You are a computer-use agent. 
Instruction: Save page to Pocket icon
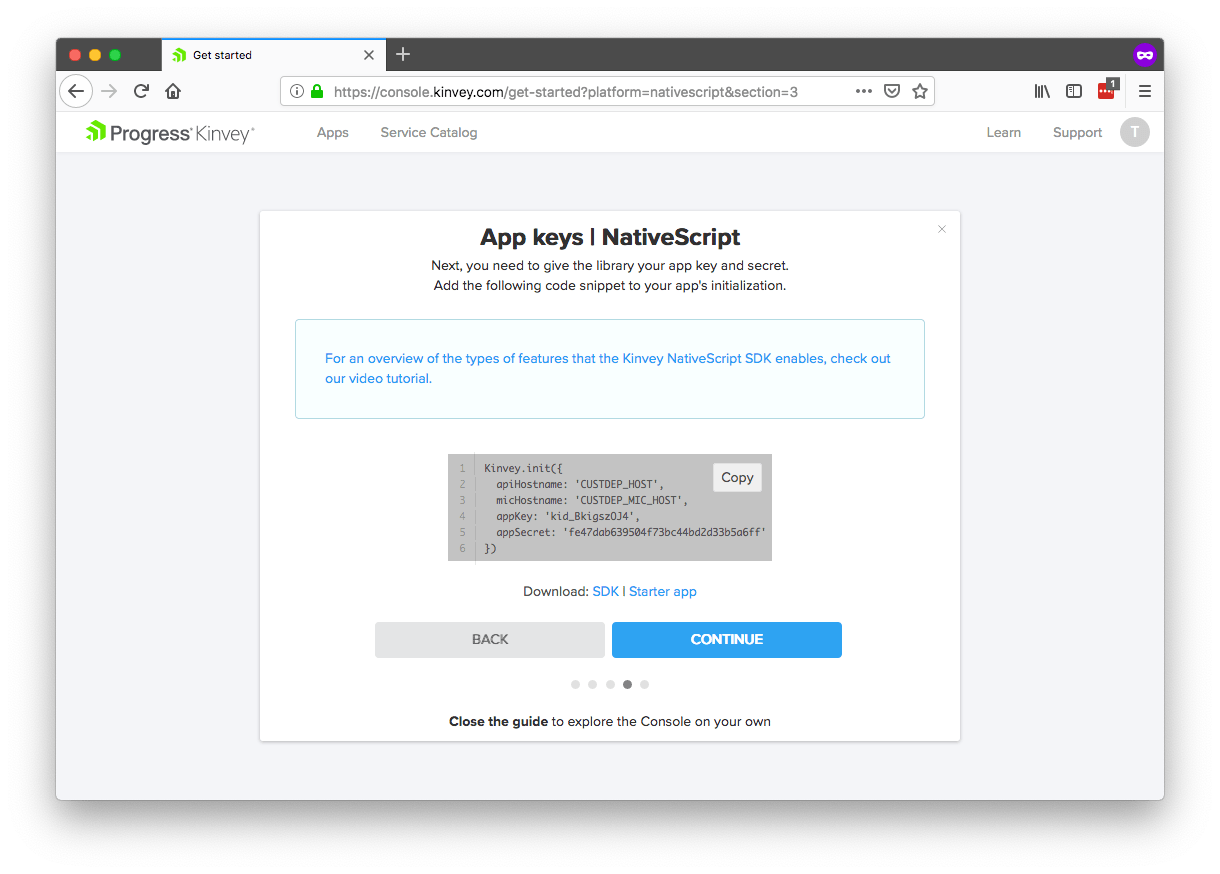coord(892,91)
